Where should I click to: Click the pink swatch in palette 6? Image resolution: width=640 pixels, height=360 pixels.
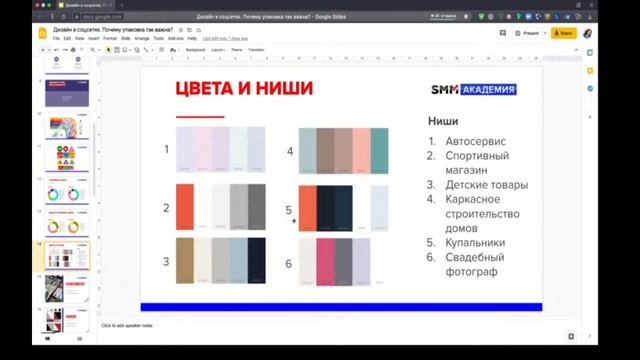[x=325, y=262]
